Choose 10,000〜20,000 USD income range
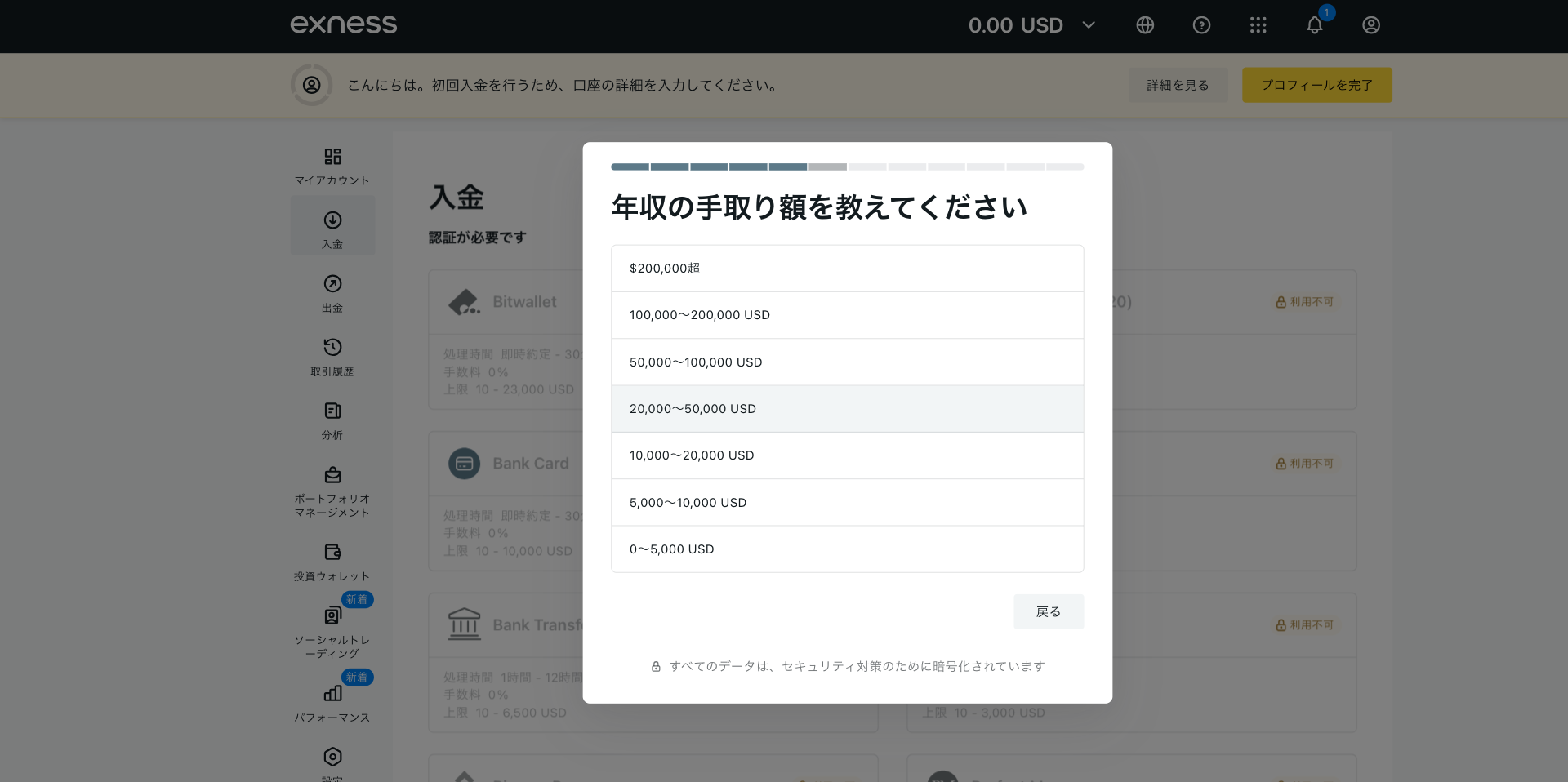The height and width of the screenshot is (782, 1568). [x=847, y=455]
